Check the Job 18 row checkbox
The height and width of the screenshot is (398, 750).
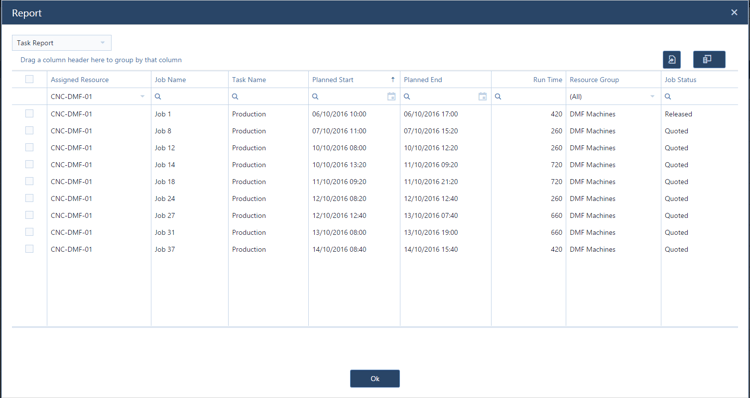29,181
